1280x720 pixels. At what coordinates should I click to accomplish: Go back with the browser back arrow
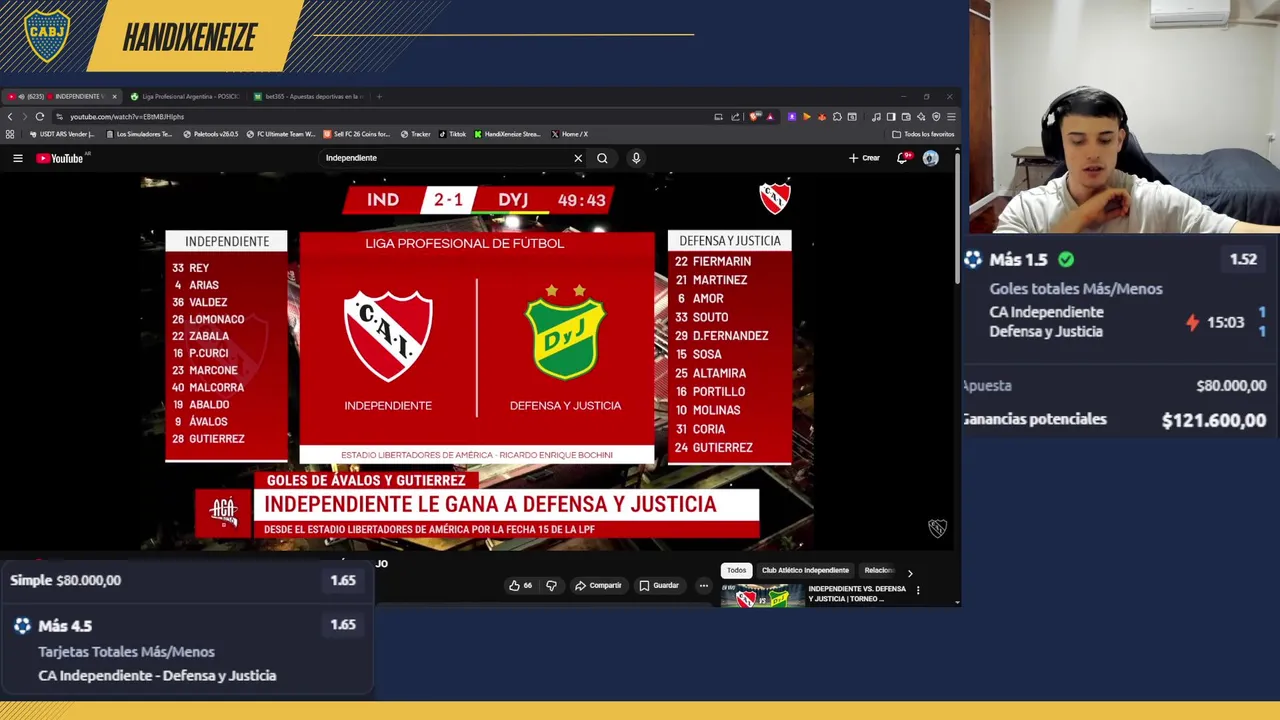[x=10, y=117]
